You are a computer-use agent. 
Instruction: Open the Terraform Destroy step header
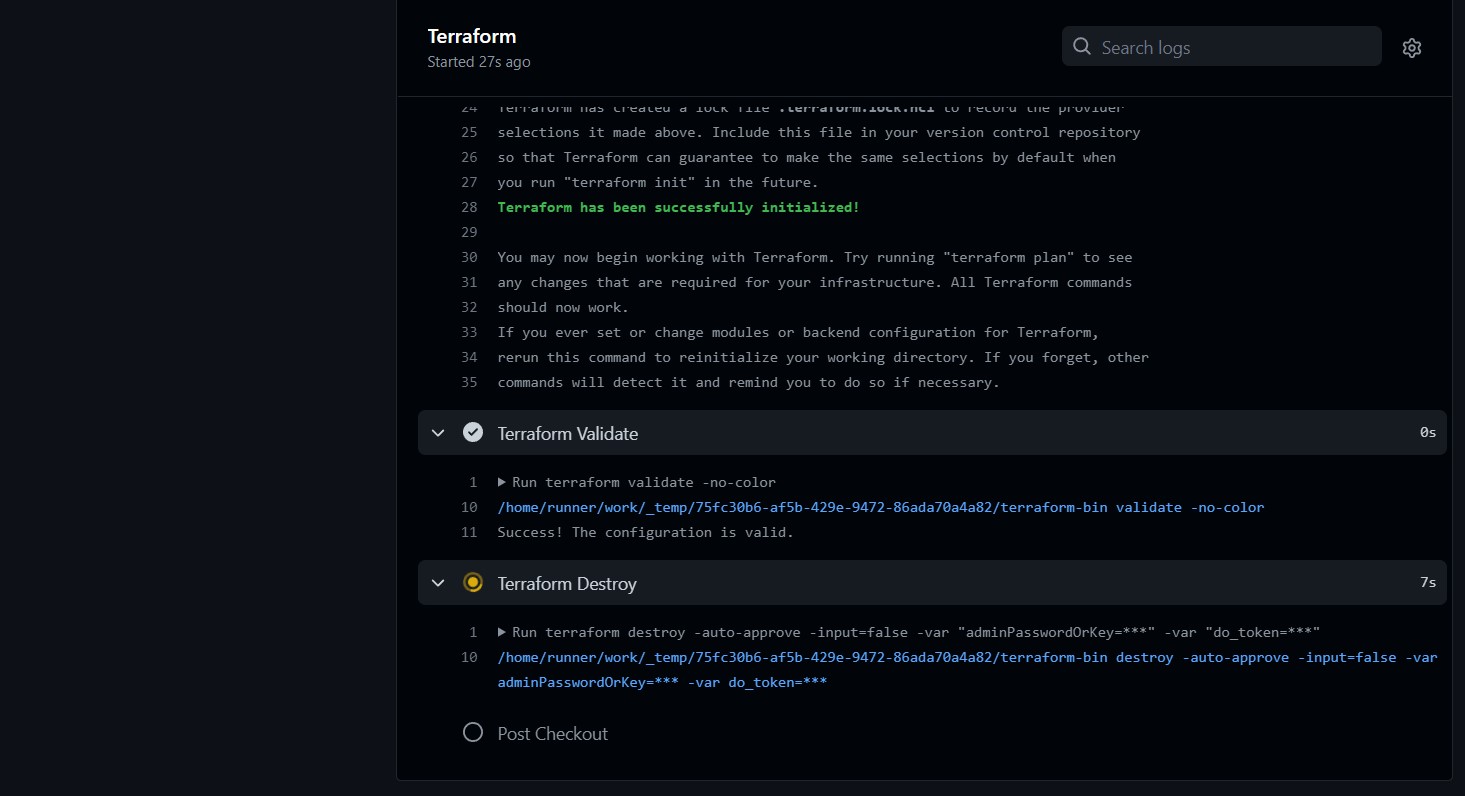coord(932,583)
